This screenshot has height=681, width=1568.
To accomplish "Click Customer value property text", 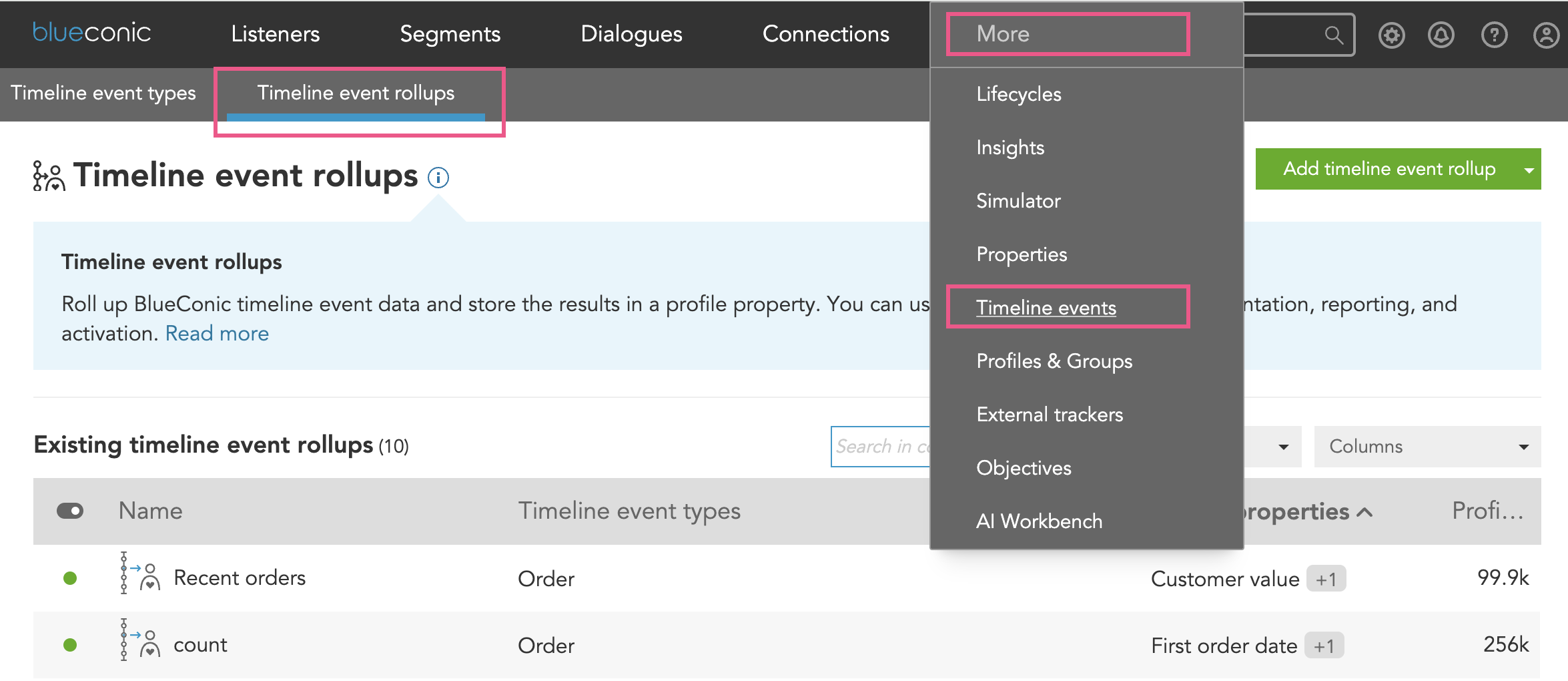I will tap(1225, 579).
